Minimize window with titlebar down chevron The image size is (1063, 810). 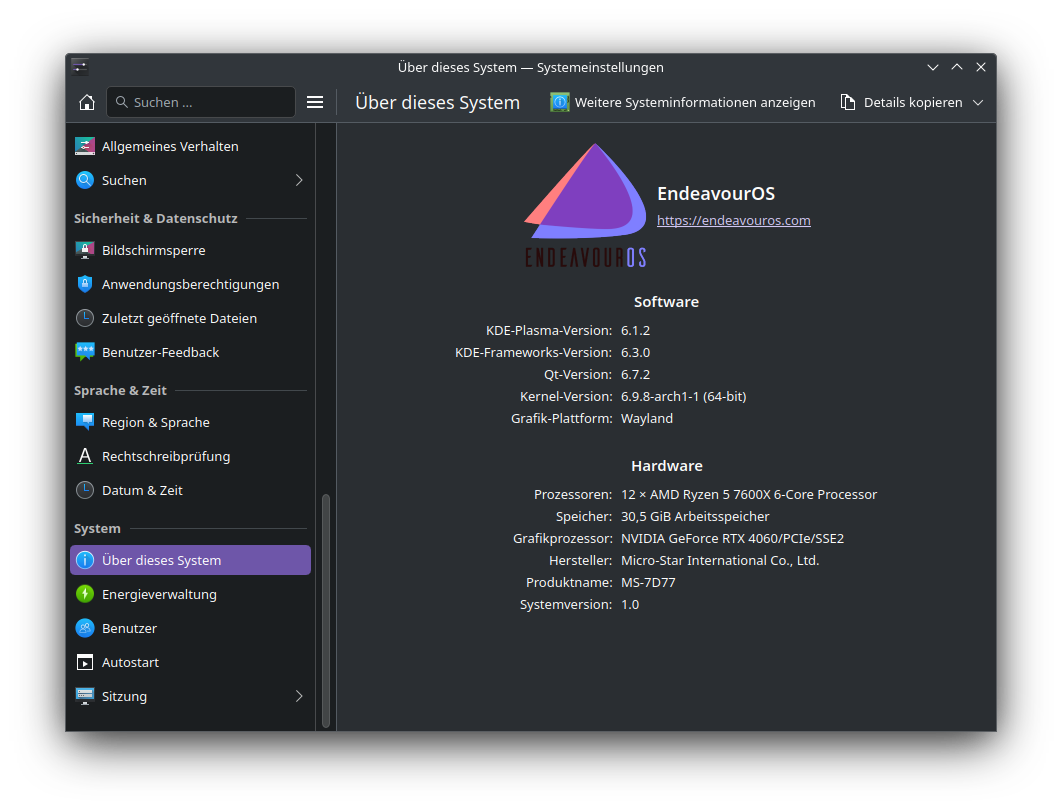tap(933, 67)
